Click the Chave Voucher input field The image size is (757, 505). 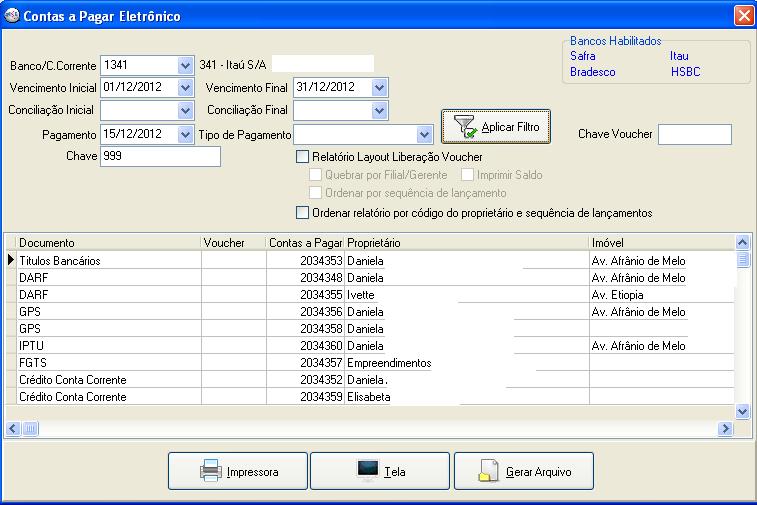pyautogui.click(x=694, y=134)
